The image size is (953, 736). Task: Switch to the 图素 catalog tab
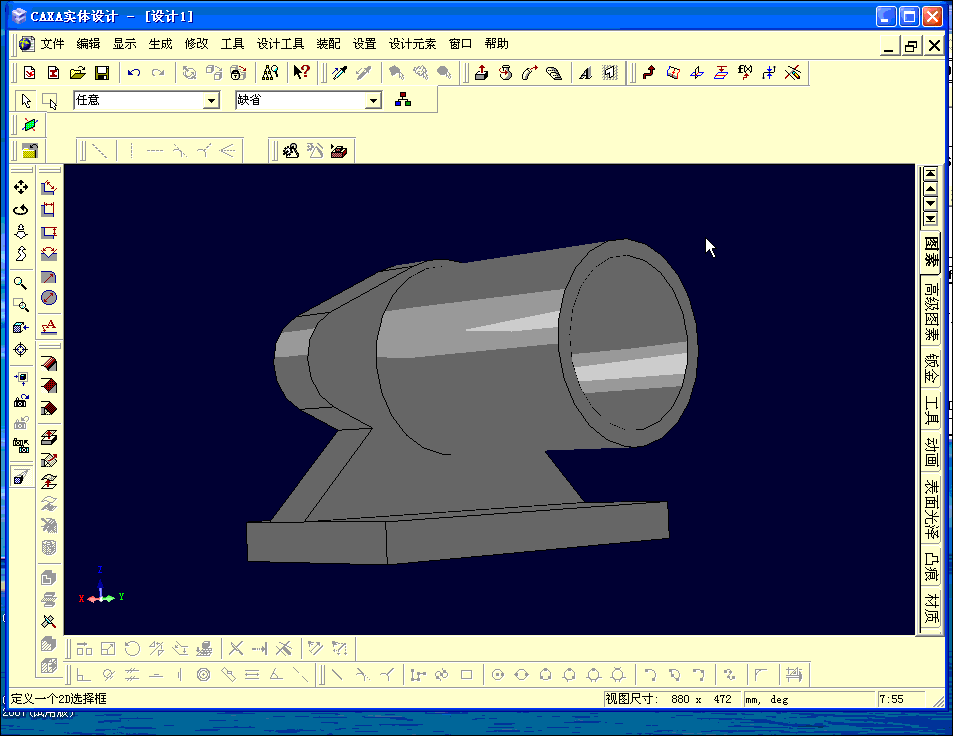[931, 252]
